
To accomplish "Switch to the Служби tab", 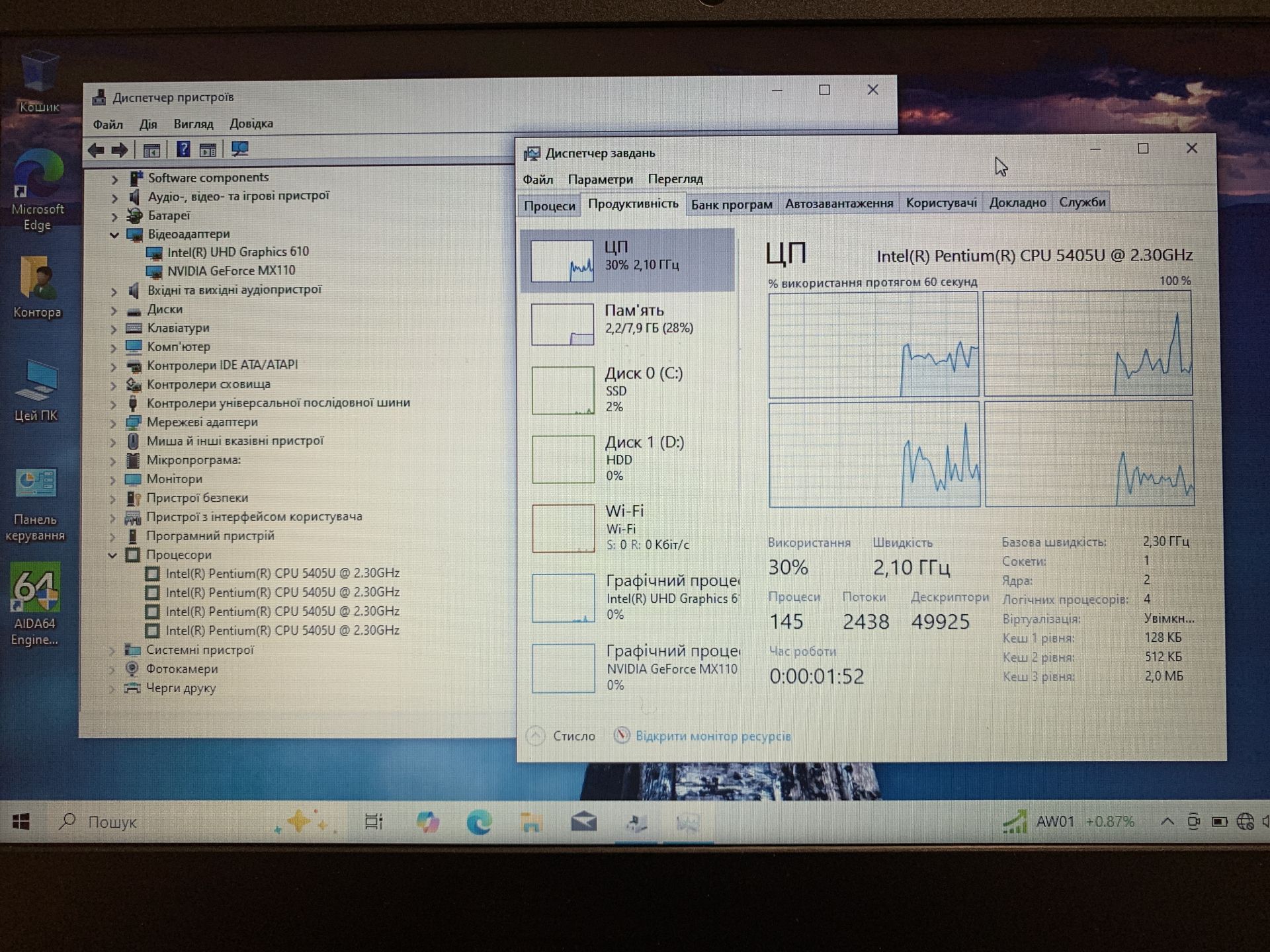I will point(1082,202).
